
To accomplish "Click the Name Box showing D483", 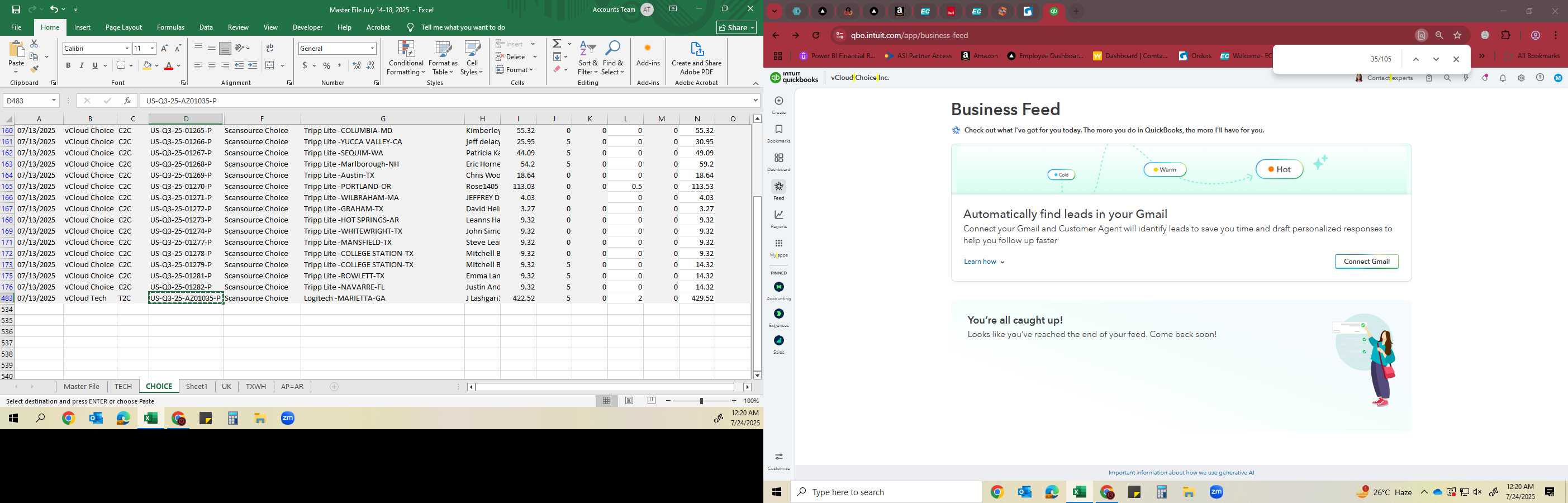I will pyautogui.click(x=31, y=101).
